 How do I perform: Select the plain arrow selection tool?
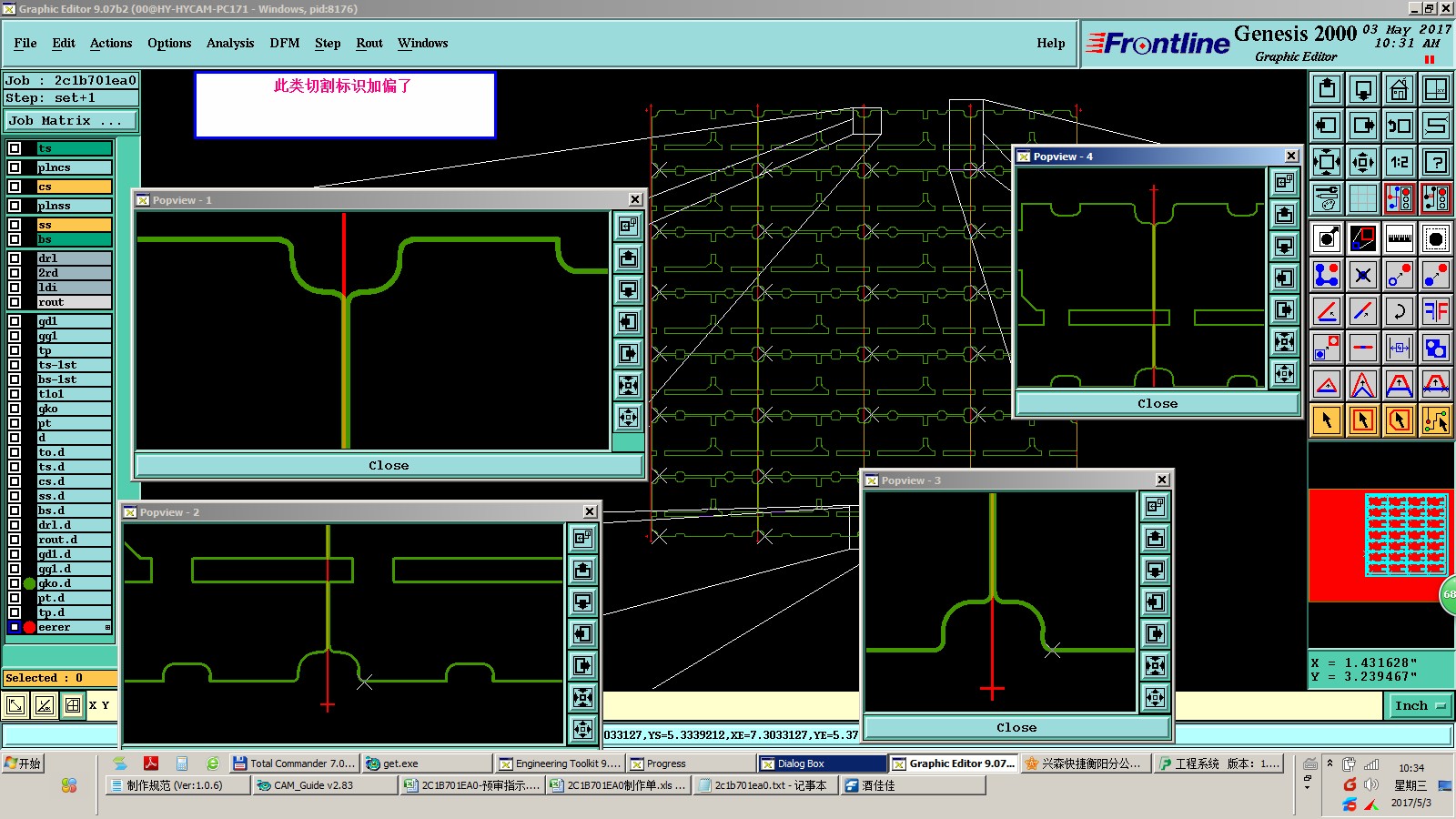point(1327,420)
